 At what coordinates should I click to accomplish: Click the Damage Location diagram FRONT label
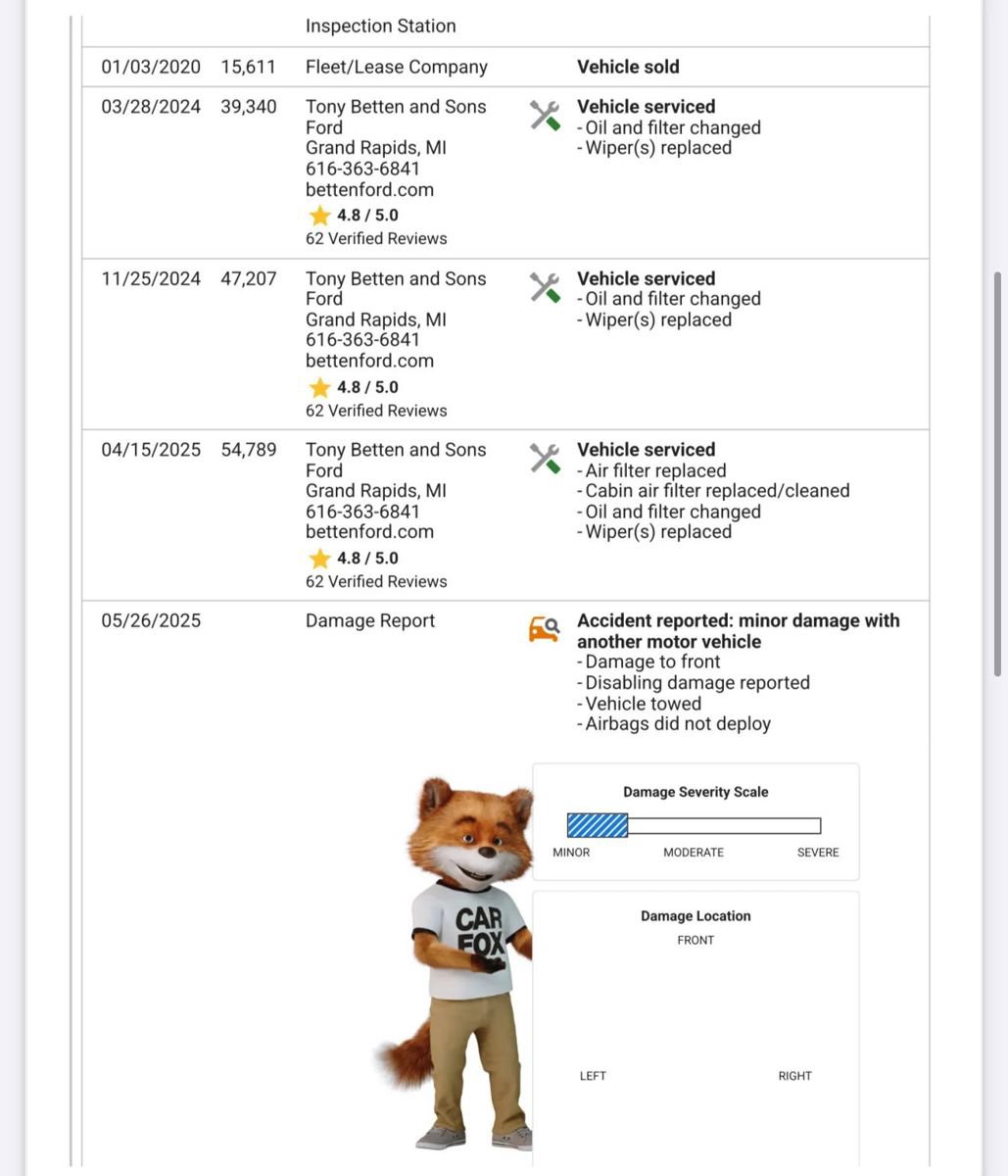[x=696, y=941]
